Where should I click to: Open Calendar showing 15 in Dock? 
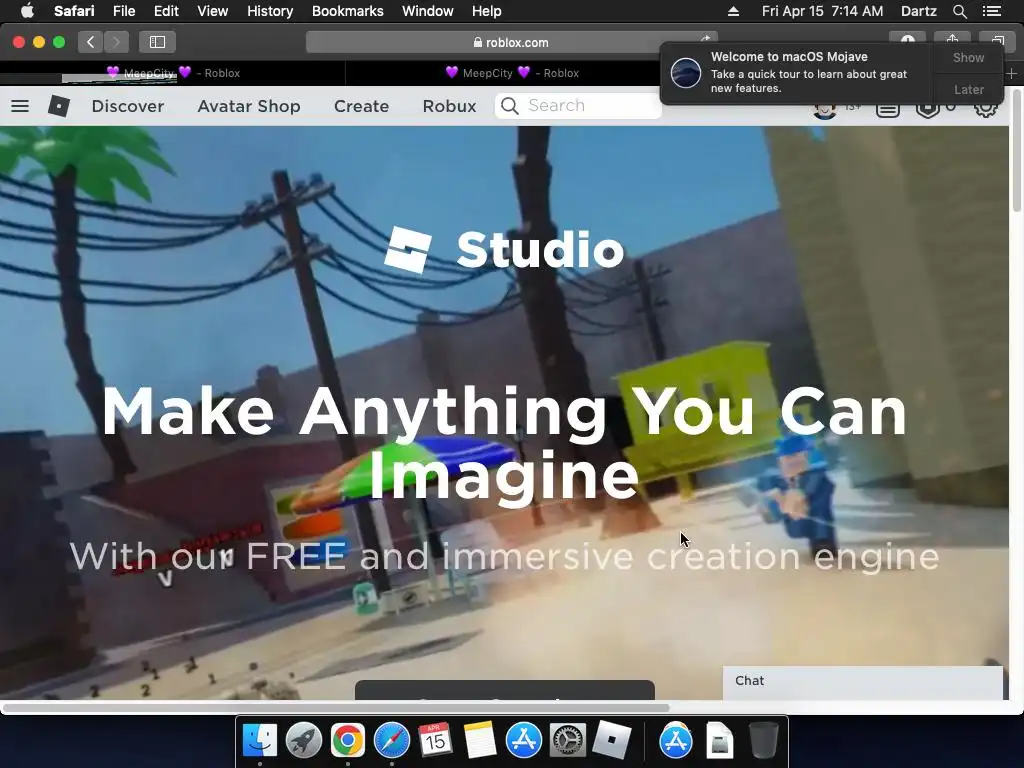pyautogui.click(x=436, y=741)
